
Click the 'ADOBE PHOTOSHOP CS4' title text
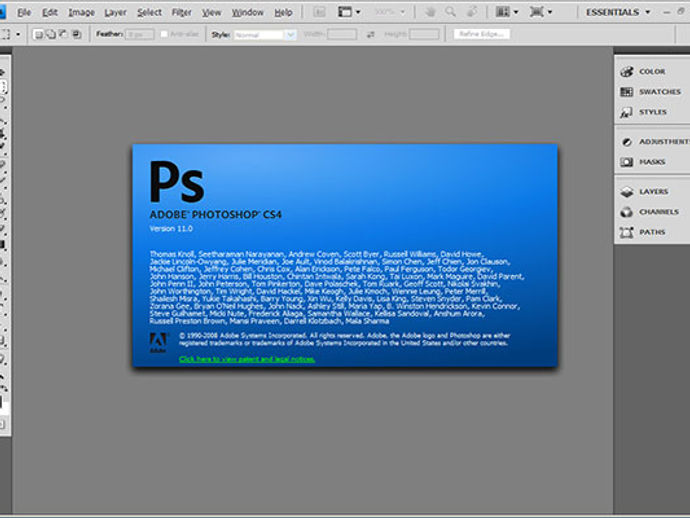(216, 214)
